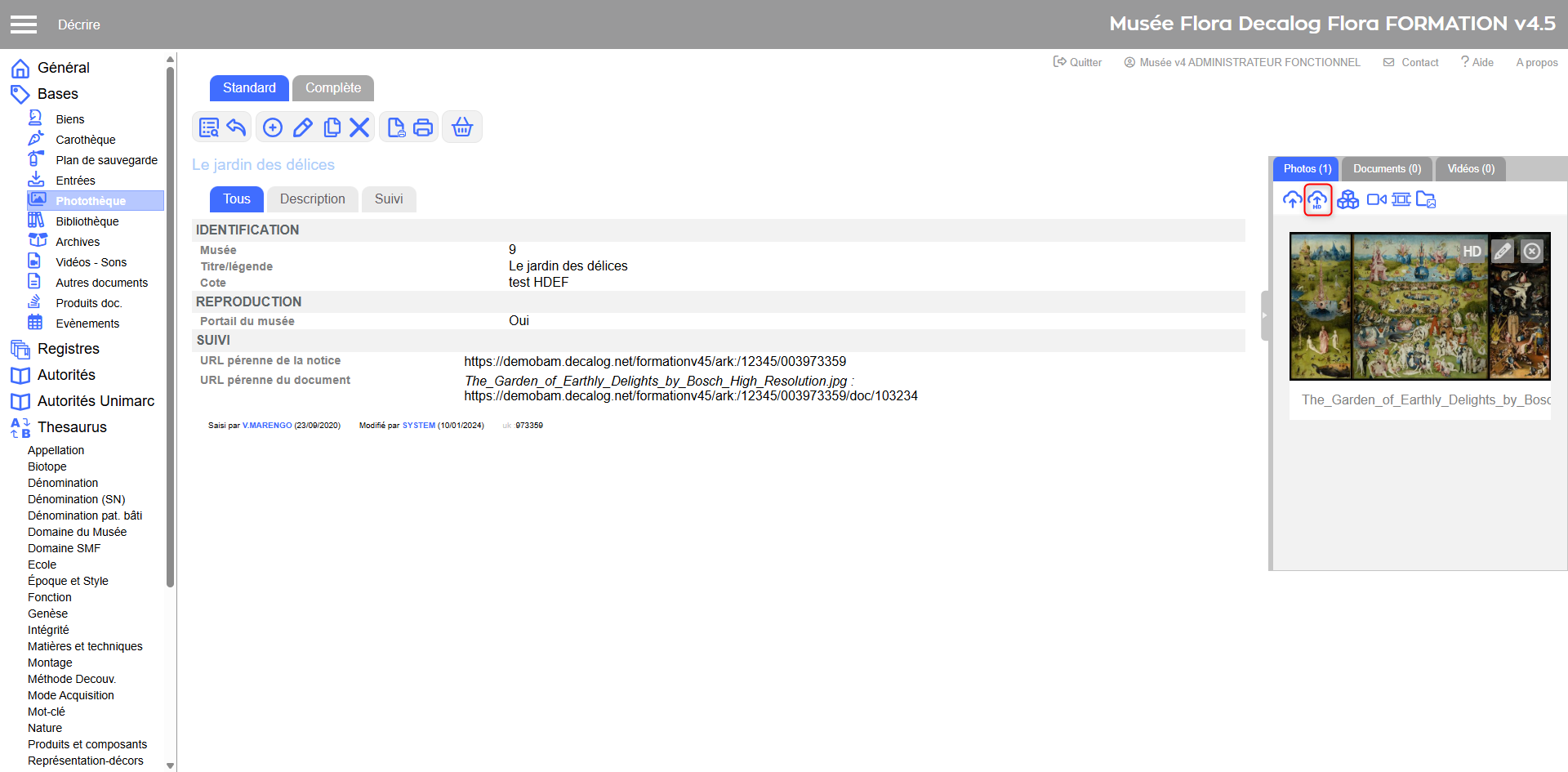Collapse the side panel using the splitter arrow
Screen dimensions: 1568x772
coord(1264,315)
